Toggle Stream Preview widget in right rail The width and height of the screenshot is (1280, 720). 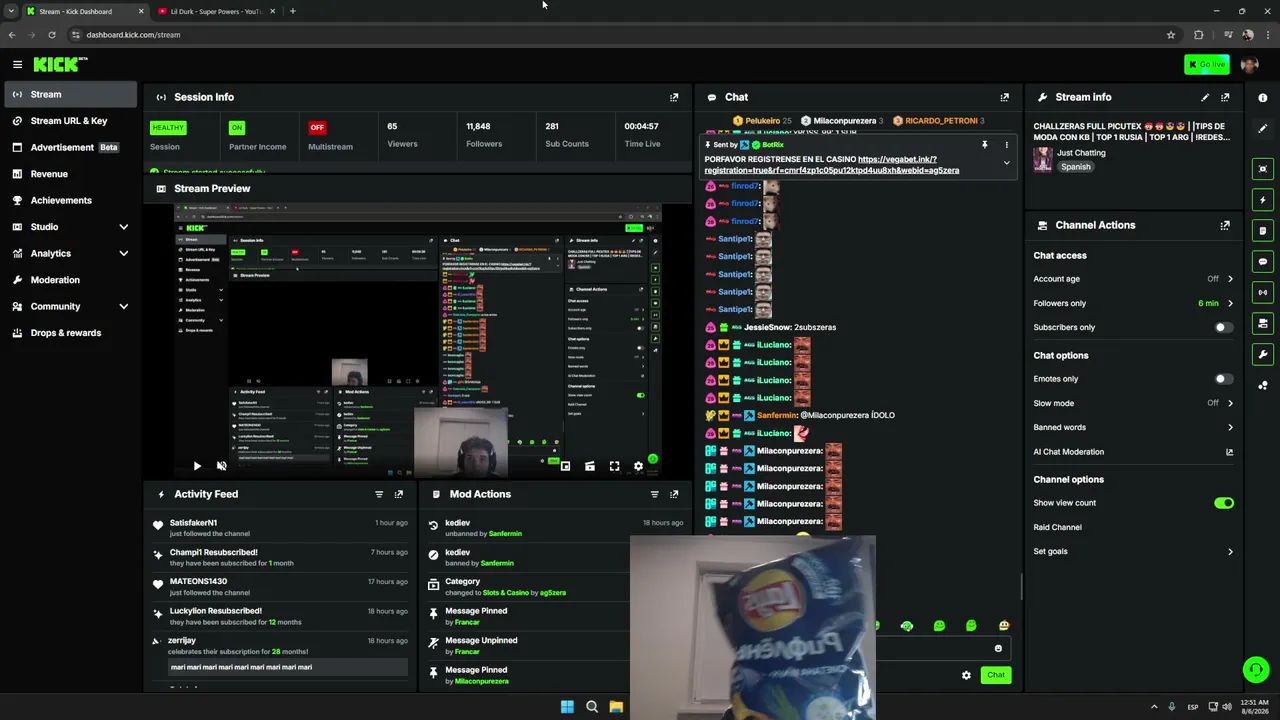coord(1263,169)
